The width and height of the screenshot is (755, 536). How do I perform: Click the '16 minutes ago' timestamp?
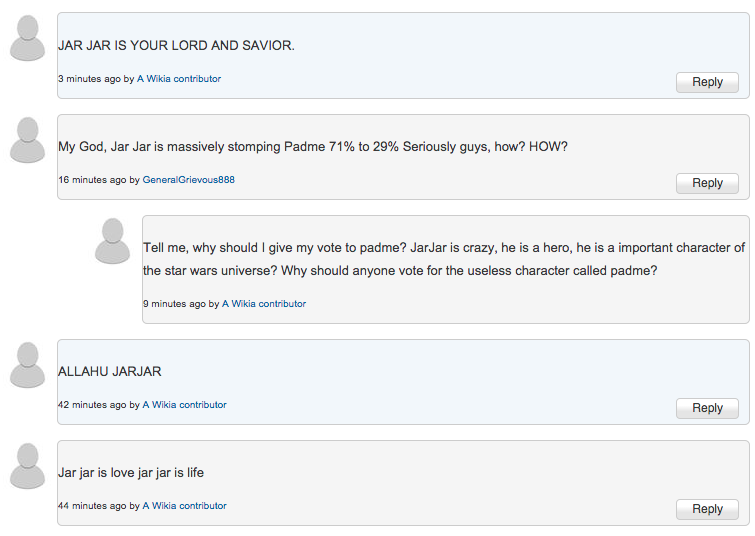click(x=92, y=180)
